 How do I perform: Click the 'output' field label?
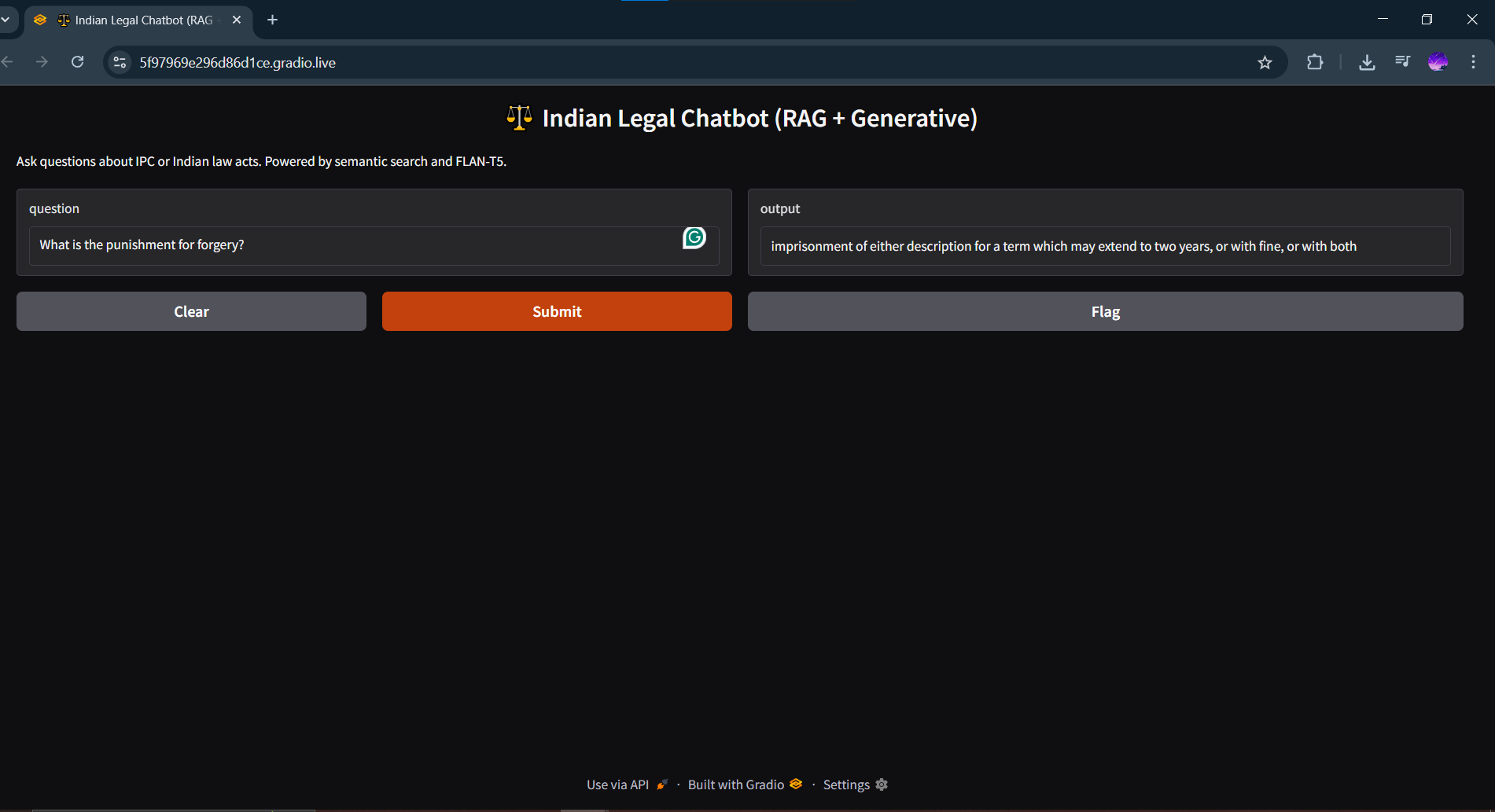780,208
